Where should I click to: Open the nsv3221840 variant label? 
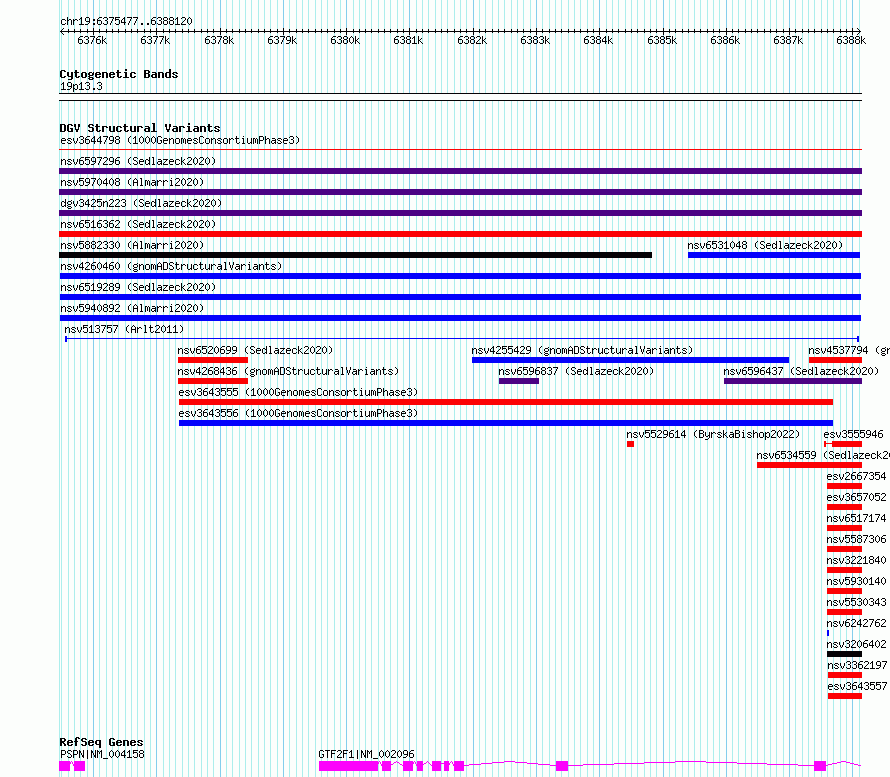point(856,560)
